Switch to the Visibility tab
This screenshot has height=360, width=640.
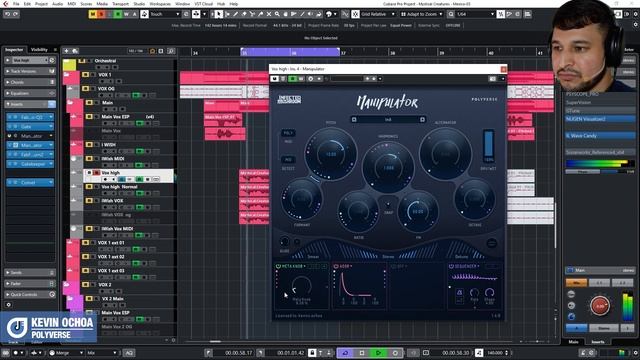[x=39, y=49]
